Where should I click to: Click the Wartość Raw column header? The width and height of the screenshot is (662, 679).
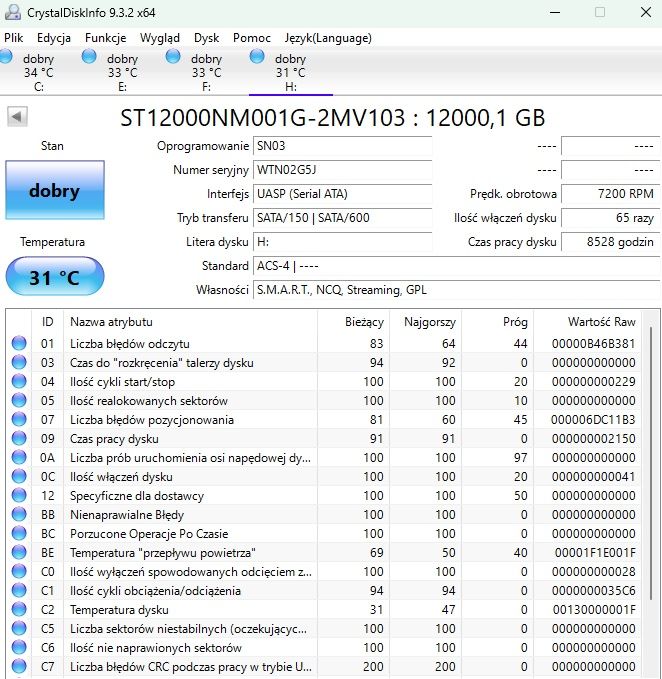click(x=601, y=322)
